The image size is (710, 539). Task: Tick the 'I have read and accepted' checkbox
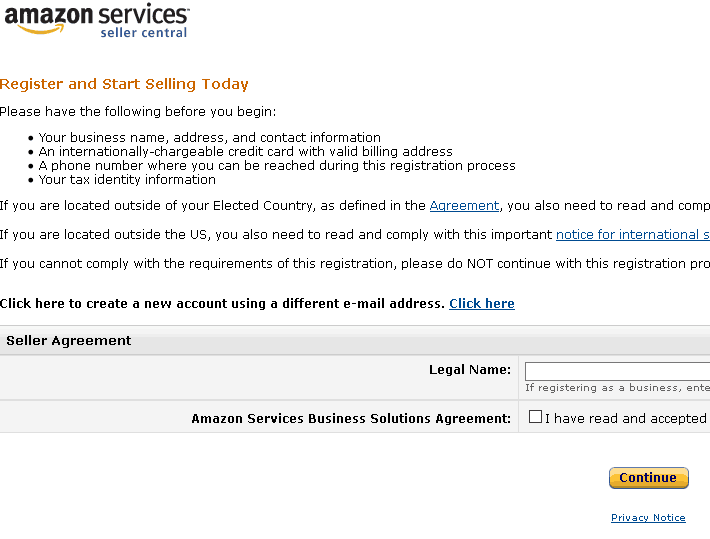coord(536,417)
